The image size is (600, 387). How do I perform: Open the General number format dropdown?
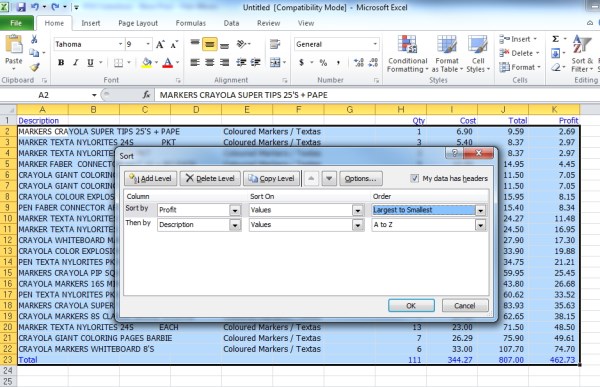pos(375,44)
